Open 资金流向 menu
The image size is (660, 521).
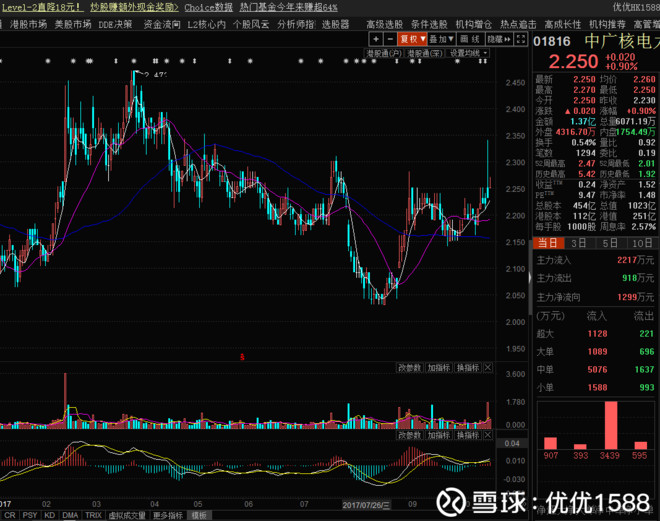[162, 24]
